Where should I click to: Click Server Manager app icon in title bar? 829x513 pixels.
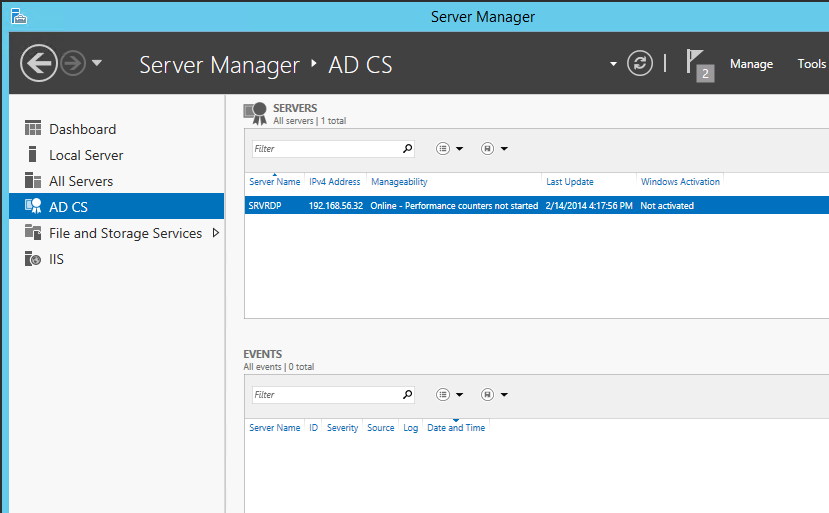pos(19,16)
